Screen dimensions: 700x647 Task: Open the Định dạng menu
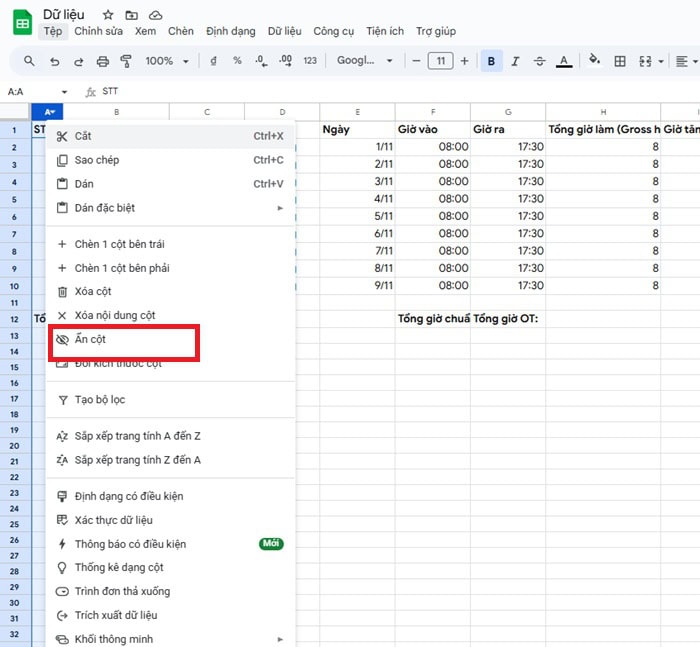(x=231, y=31)
